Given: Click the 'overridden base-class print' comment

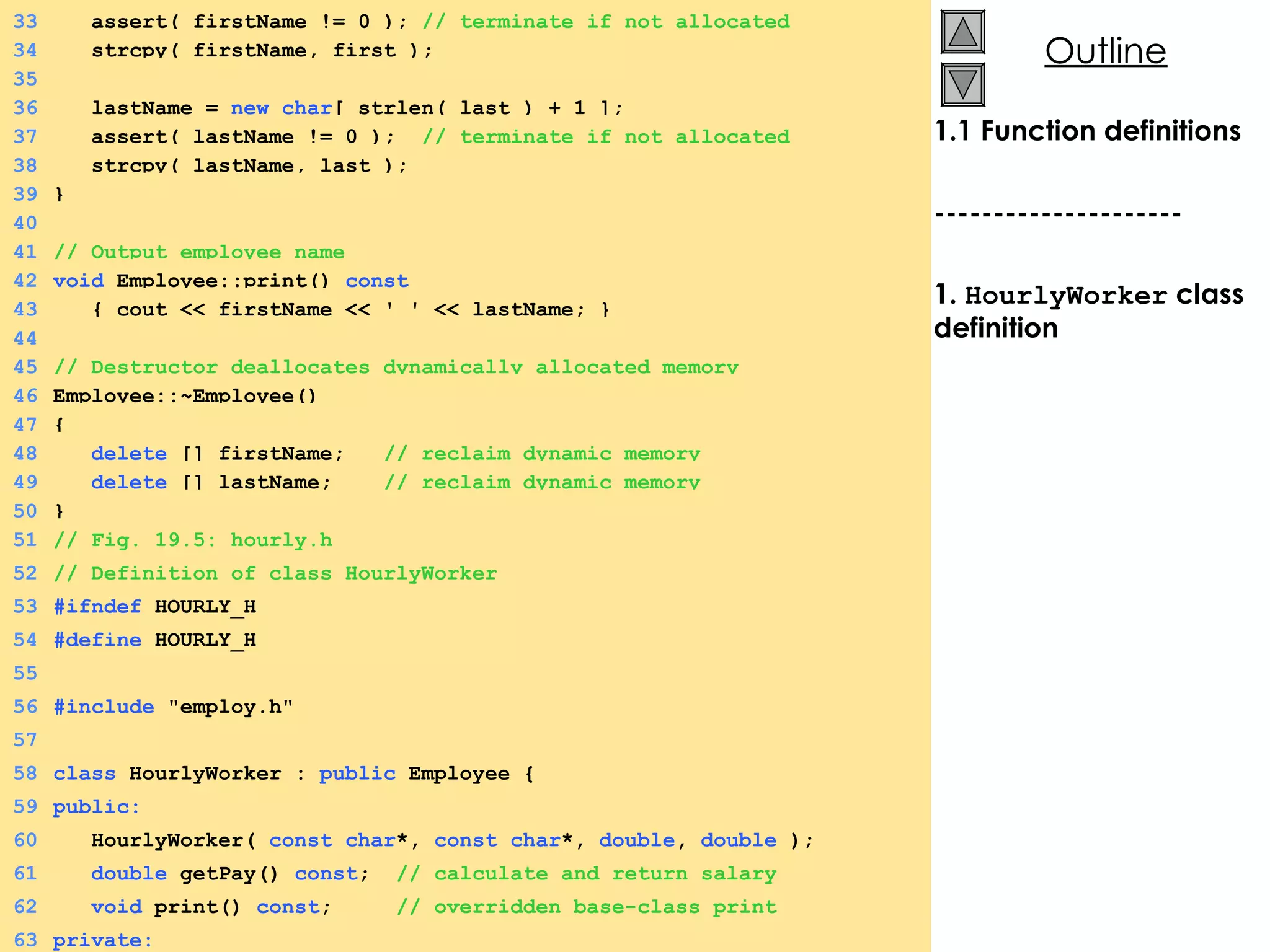Looking at the screenshot, I should [x=587, y=907].
